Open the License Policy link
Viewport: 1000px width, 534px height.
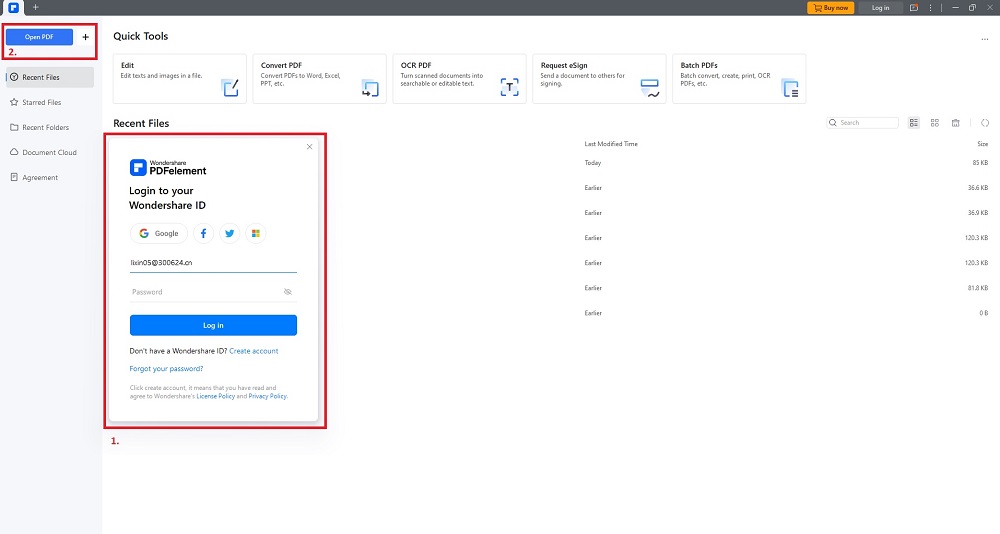[x=216, y=396]
